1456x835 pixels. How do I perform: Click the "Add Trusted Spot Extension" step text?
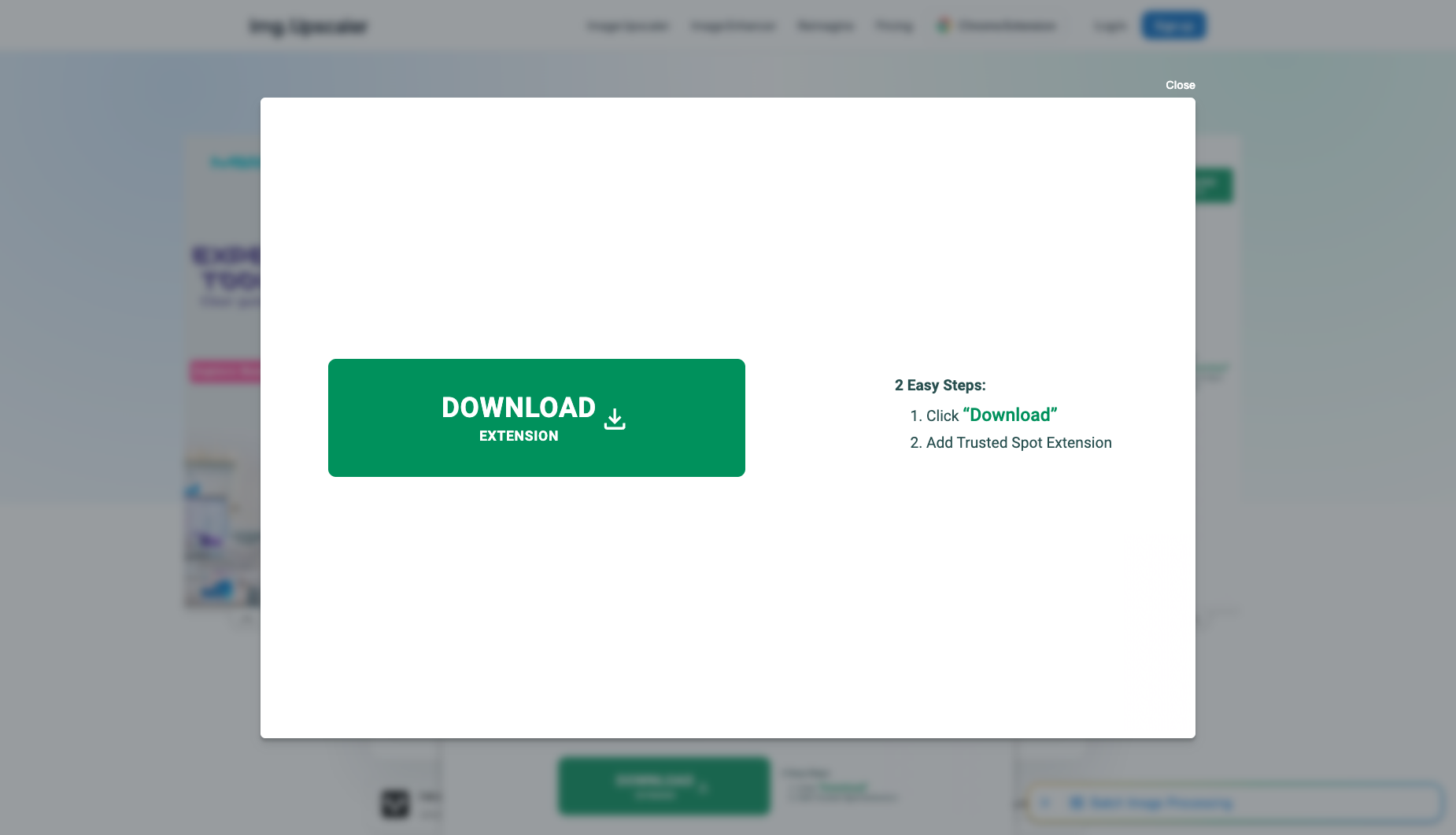coord(1018,442)
